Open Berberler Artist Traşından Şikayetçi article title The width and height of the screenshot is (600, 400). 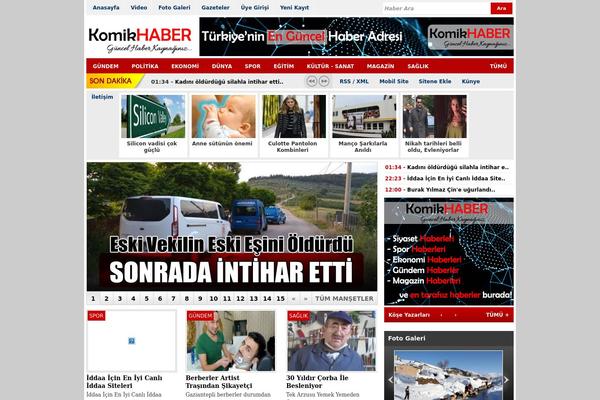(x=219, y=382)
